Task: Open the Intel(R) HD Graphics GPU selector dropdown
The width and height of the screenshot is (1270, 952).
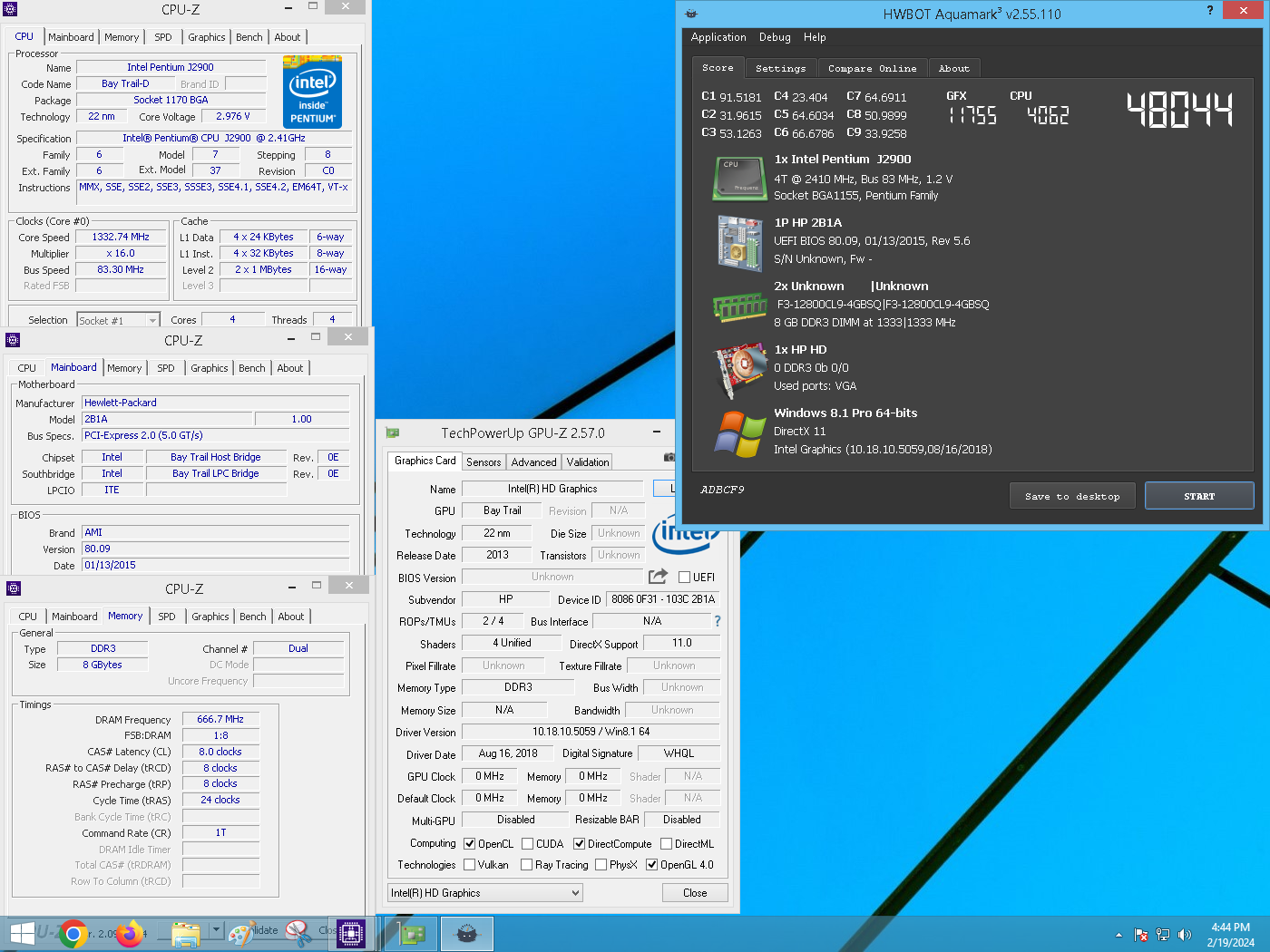Action: [485, 893]
